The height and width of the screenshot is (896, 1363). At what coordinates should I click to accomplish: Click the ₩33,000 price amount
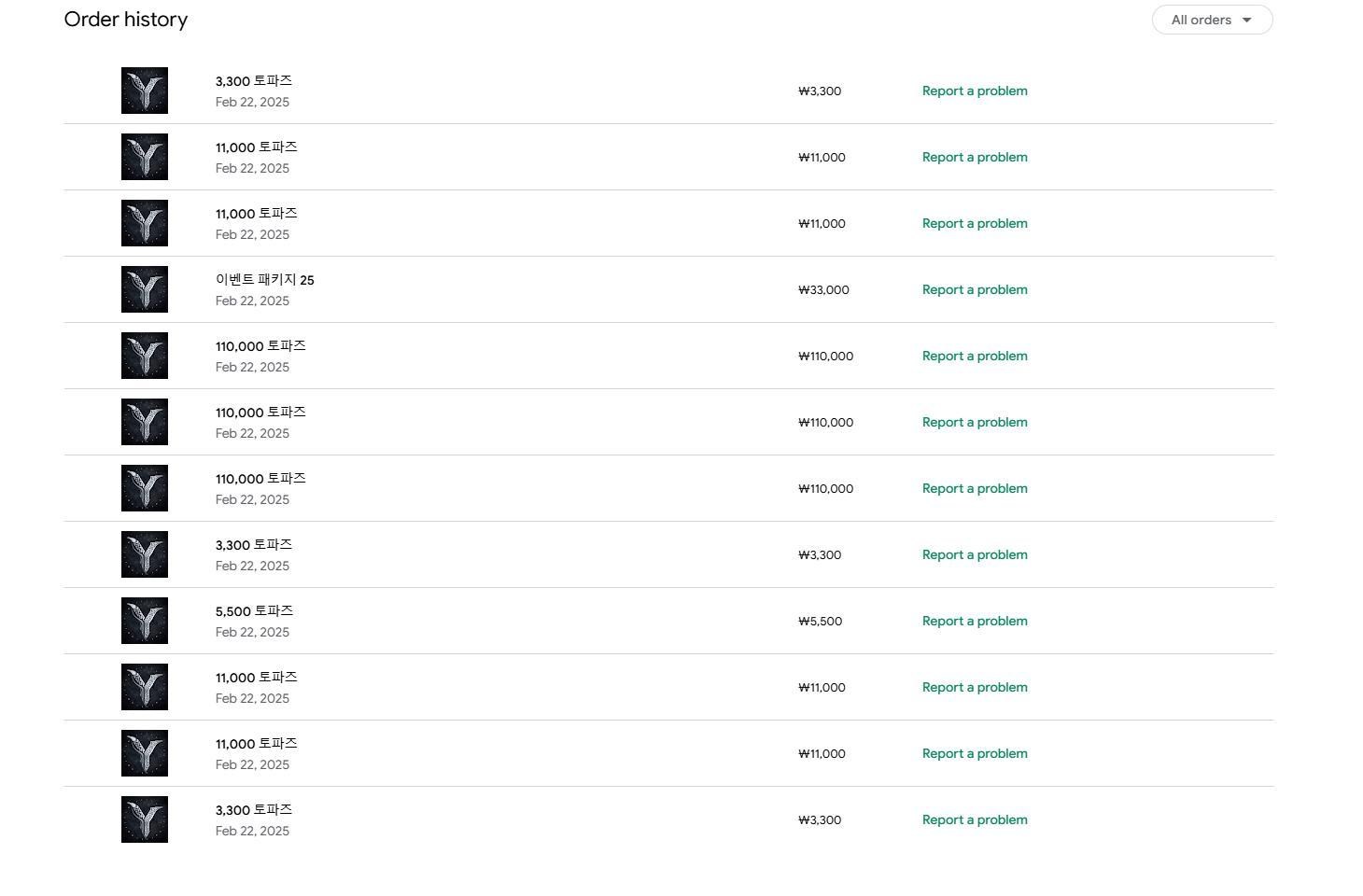tap(823, 289)
